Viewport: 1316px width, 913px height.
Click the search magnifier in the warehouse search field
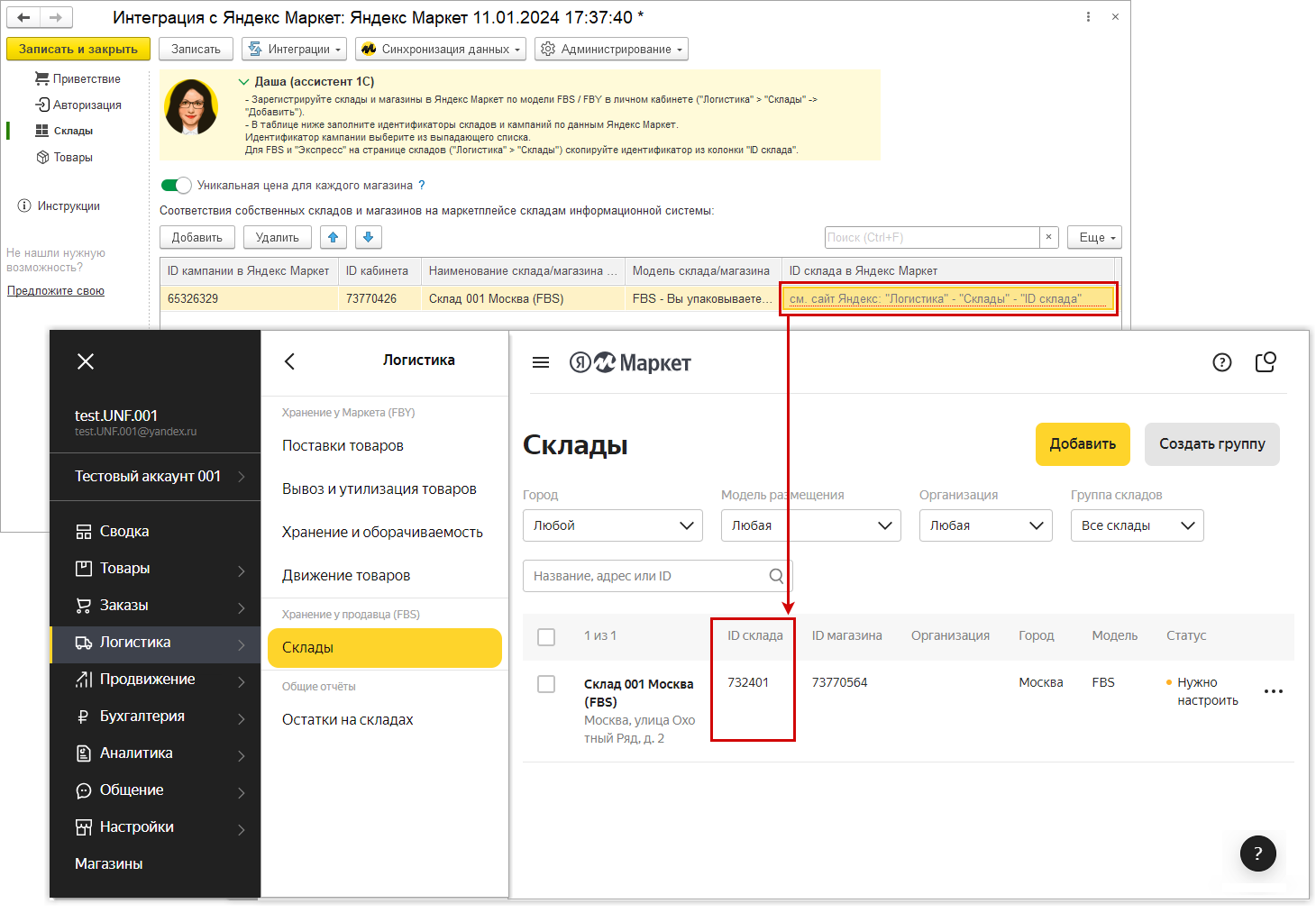[x=776, y=576]
